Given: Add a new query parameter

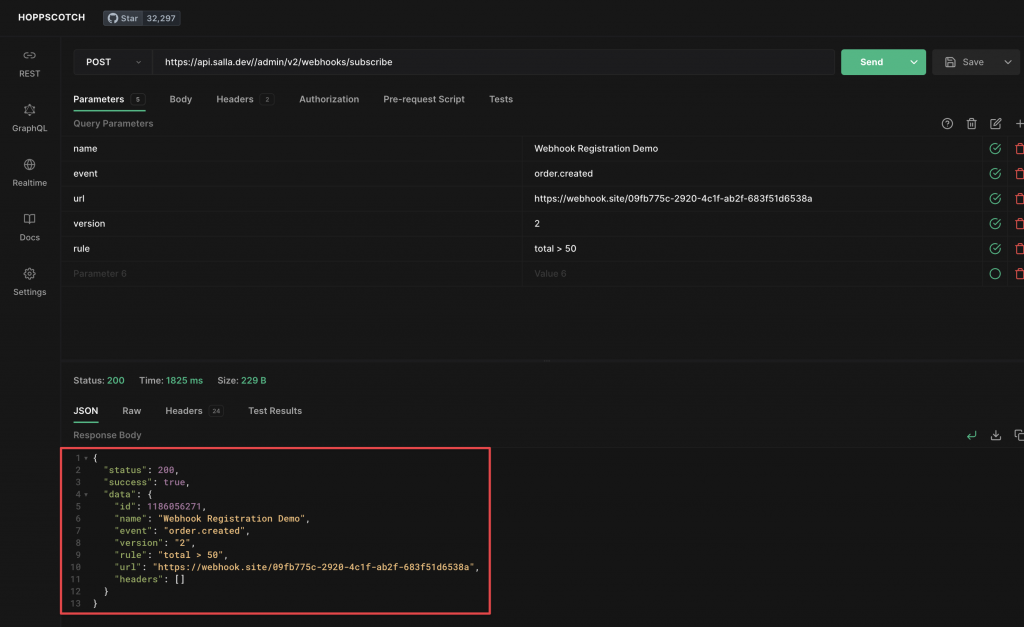Looking at the screenshot, I should pyautogui.click(x=1019, y=123).
